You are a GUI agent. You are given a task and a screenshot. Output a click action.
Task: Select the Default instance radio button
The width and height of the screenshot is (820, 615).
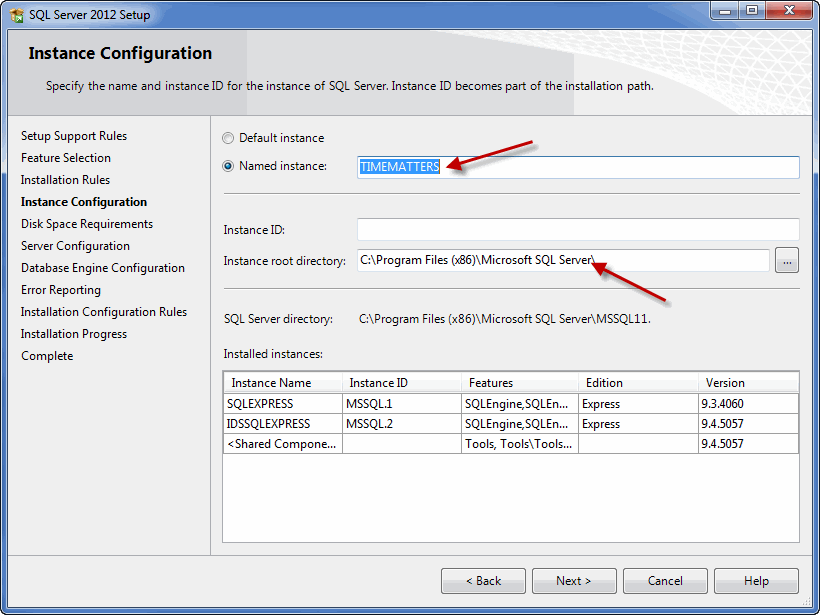(229, 138)
